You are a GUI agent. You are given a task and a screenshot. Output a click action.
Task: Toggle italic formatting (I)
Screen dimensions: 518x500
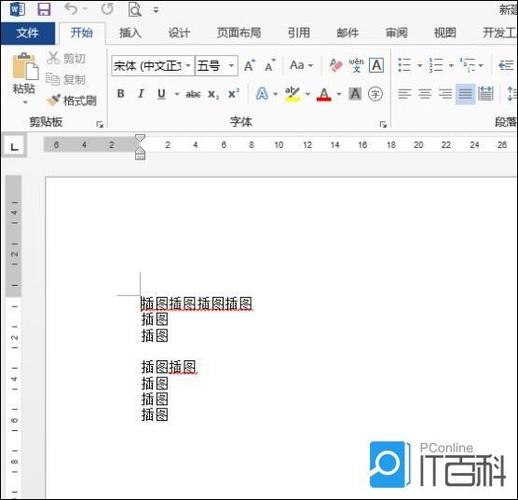141,94
